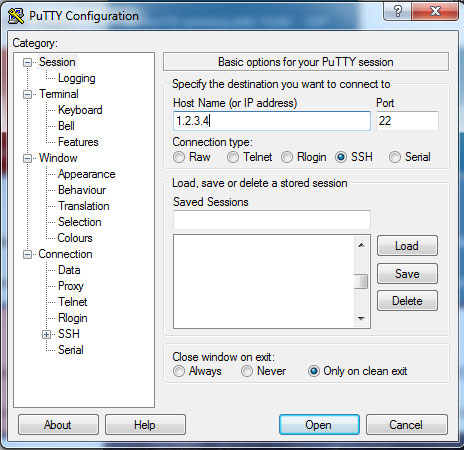Screen dimensions: 464x450
Task: Open the Terminal category
Action: (x=59, y=94)
